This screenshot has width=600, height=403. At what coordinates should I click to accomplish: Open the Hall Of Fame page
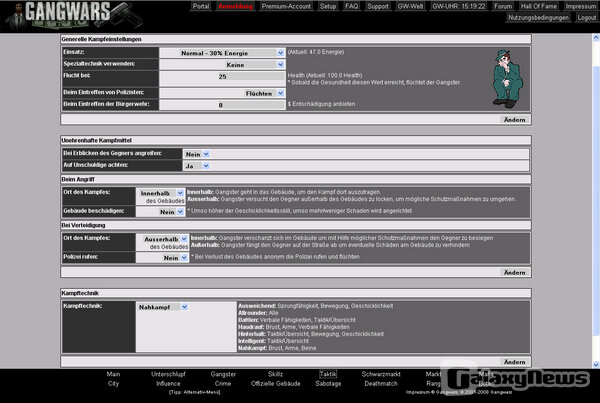coord(540,6)
